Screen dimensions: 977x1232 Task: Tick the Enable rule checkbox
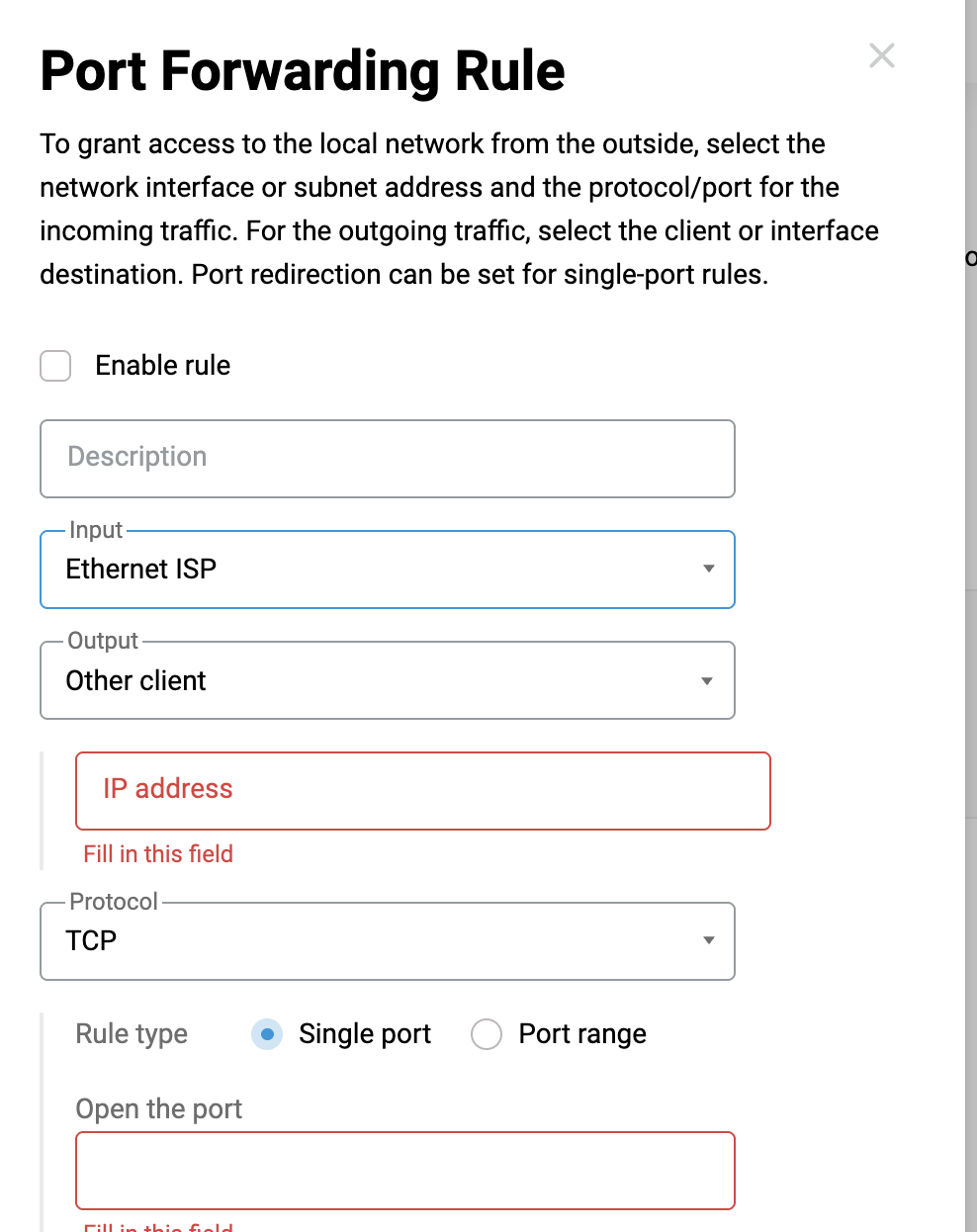[55, 366]
